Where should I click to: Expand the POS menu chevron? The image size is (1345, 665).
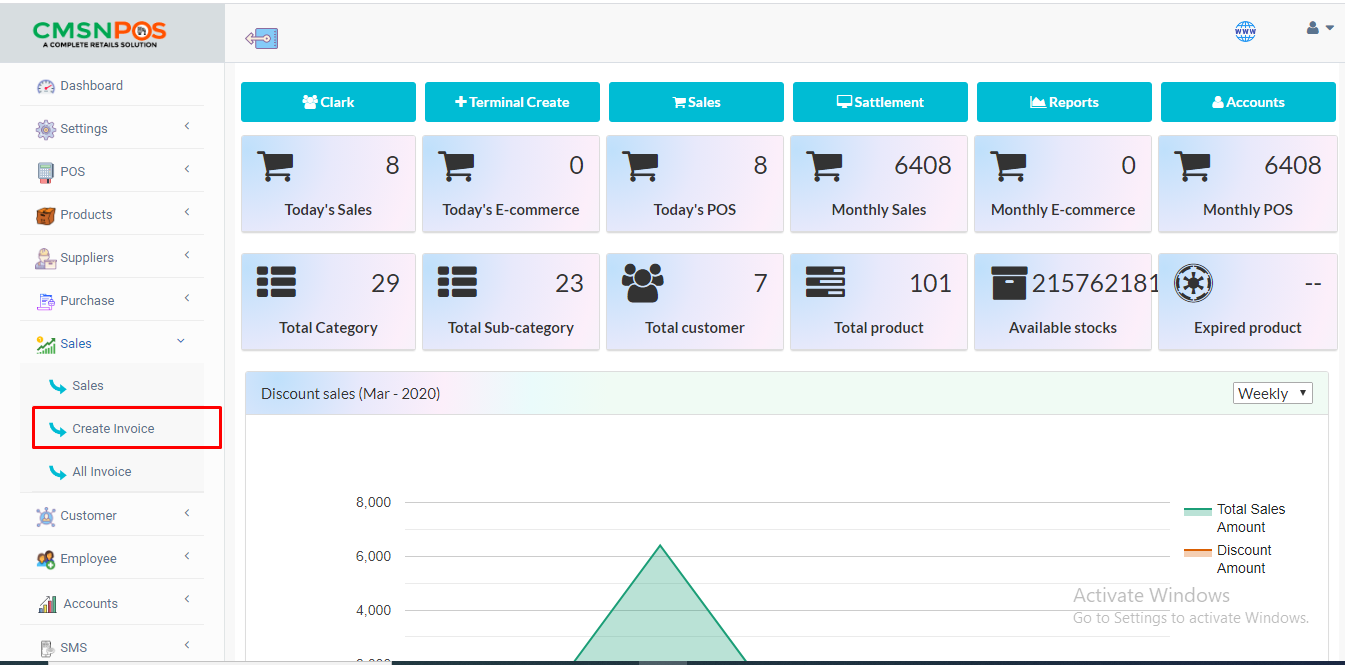[x=187, y=170]
